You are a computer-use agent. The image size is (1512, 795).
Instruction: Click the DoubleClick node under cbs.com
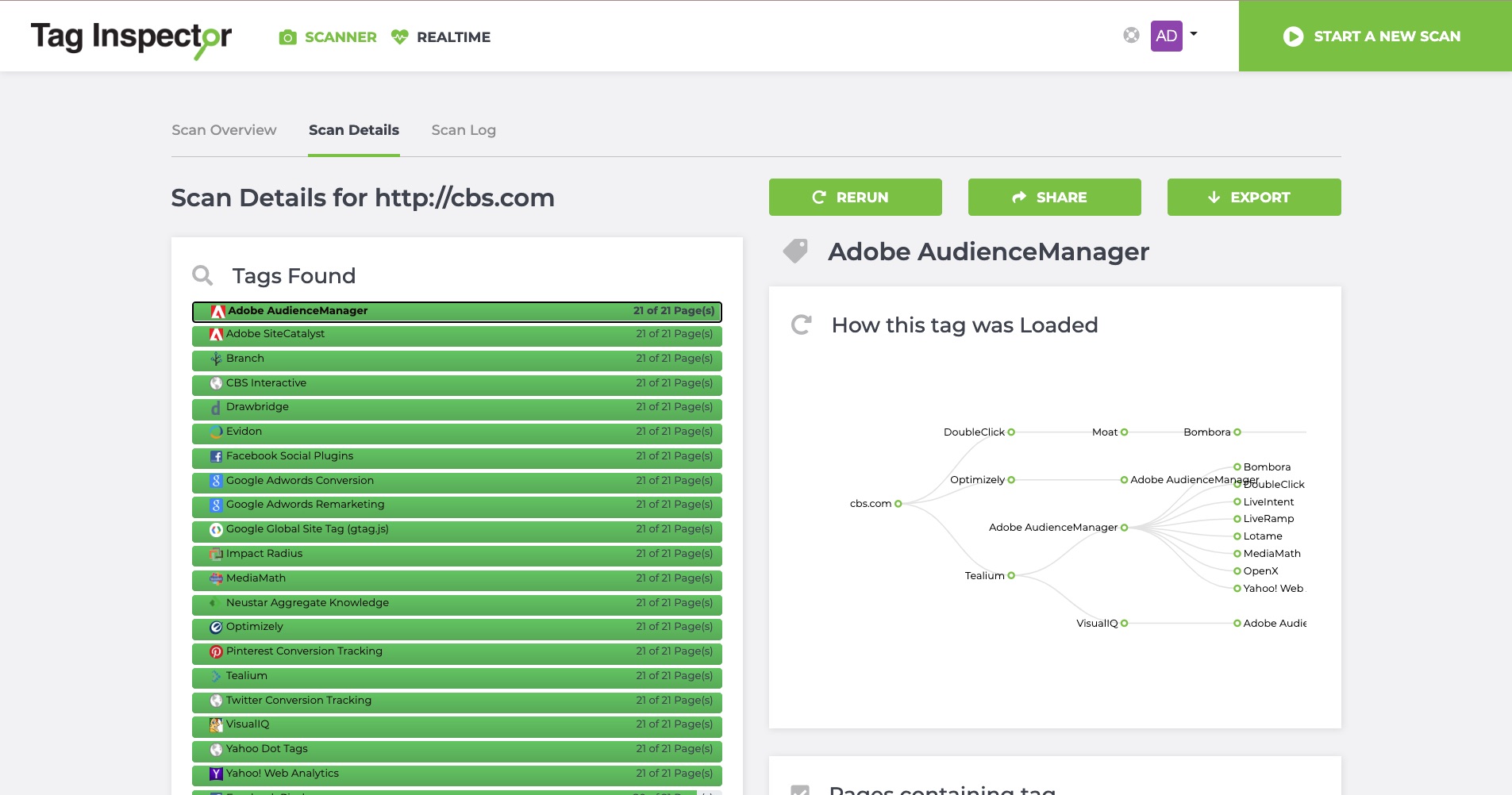pyautogui.click(x=1011, y=432)
